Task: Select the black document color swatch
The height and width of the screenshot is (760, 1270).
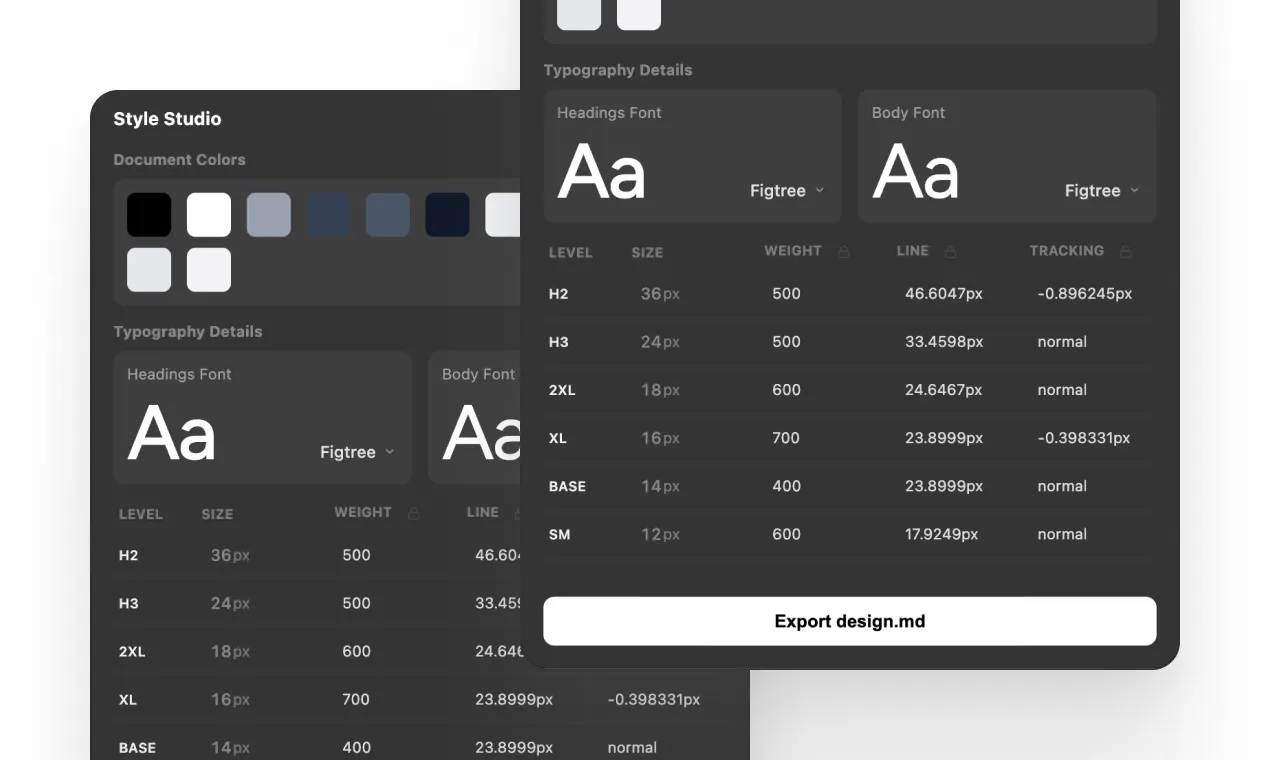Action: [149, 215]
